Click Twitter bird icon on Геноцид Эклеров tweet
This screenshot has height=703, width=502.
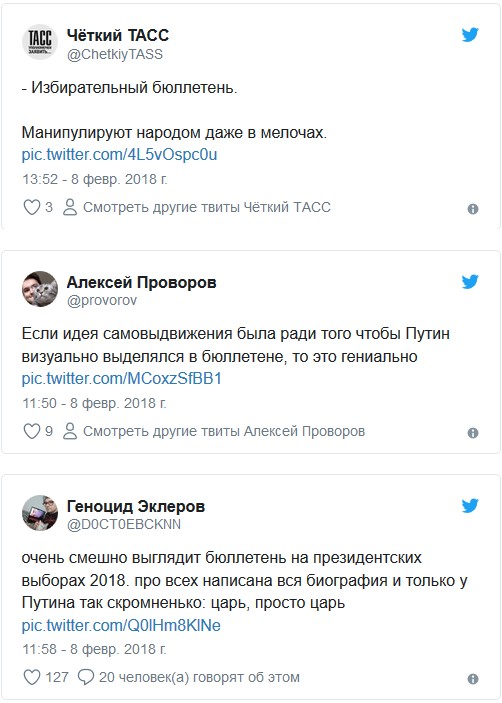470,506
